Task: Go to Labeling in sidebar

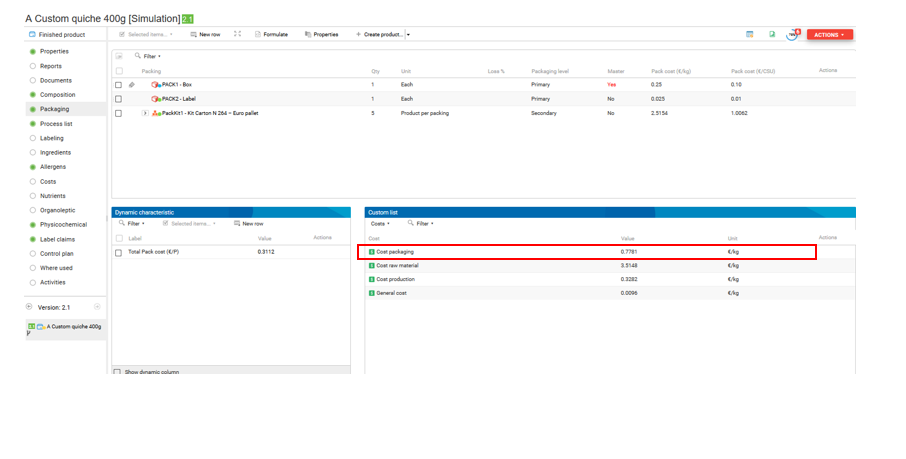Action: pyautogui.click(x=51, y=138)
